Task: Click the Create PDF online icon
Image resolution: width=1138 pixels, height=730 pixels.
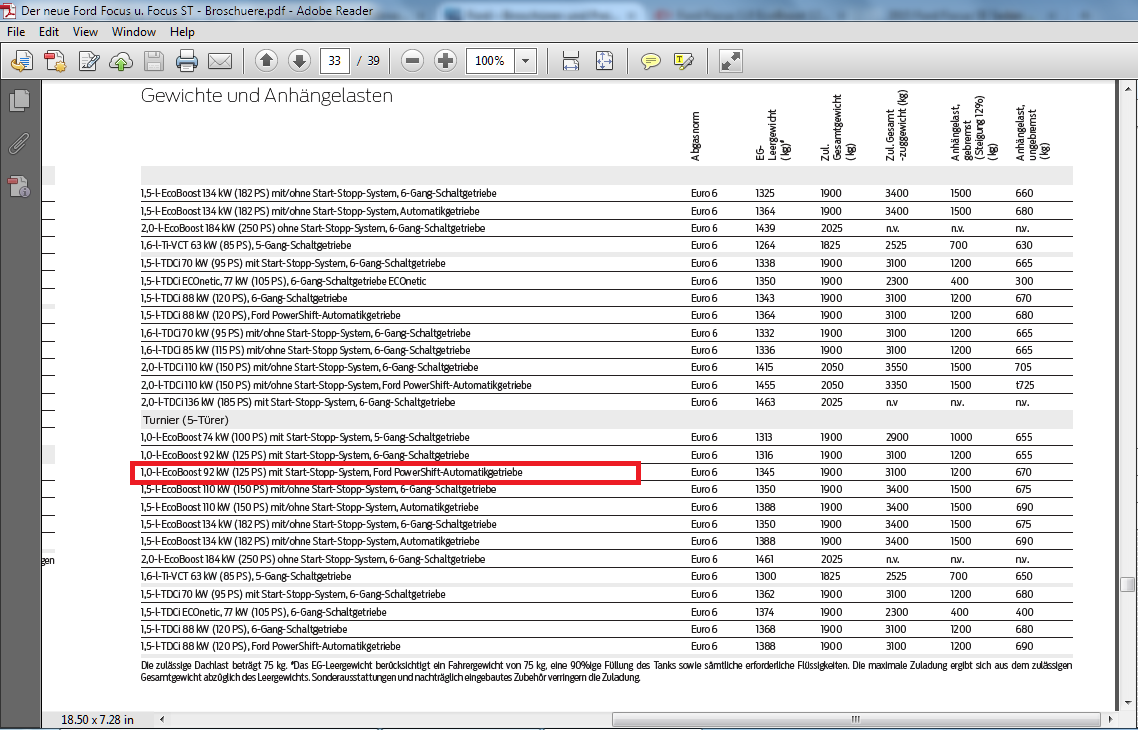Action: tap(55, 61)
